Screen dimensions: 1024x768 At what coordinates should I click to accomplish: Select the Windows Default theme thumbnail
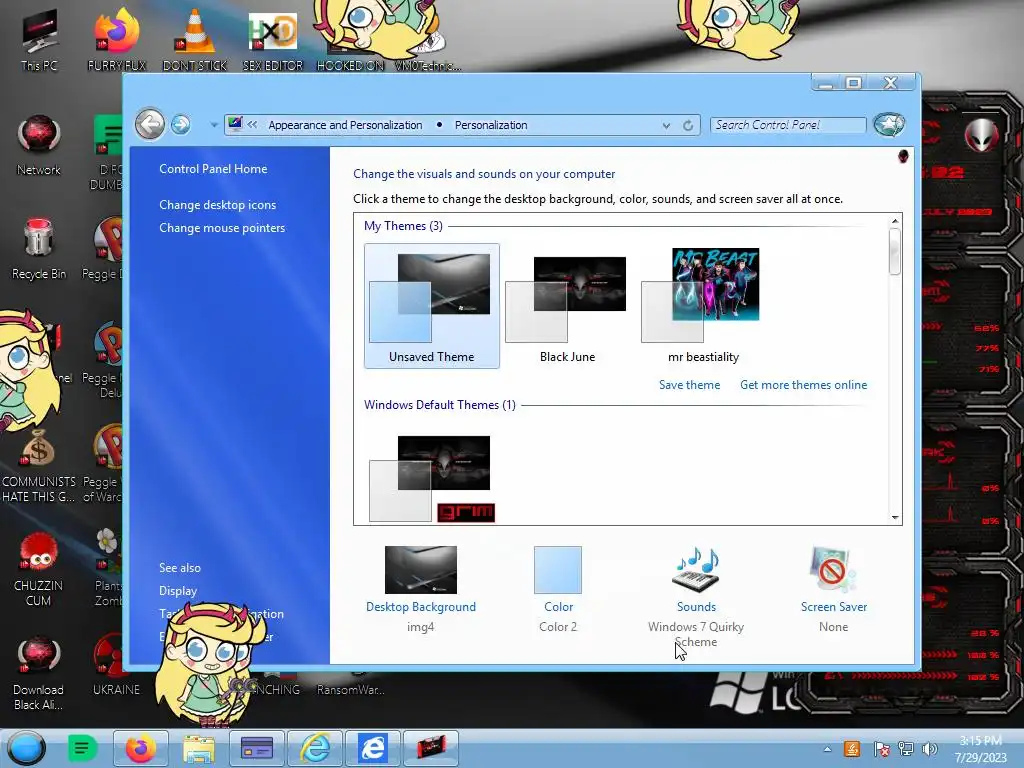[x=432, y=479]
